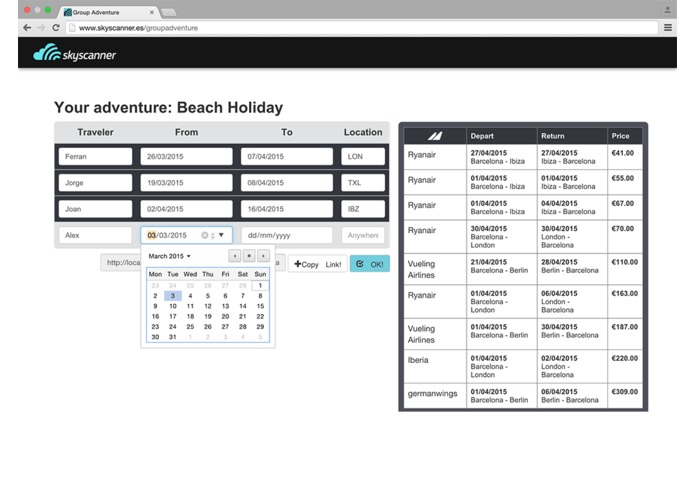The image size is (695, 494).
Task: Select March 3 in the calendar
Action: tap(173, 296)
